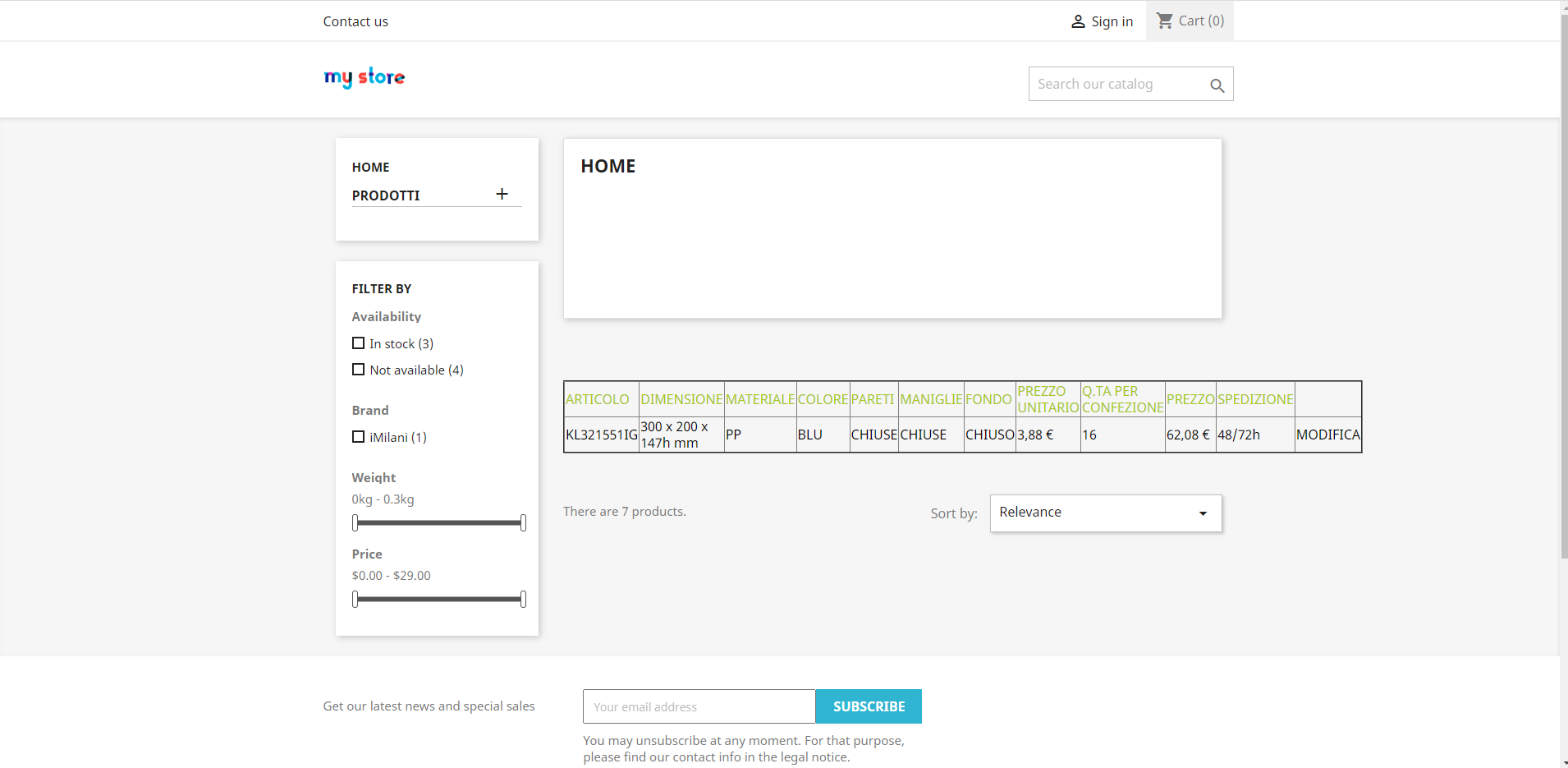Click the FILTER BY heading
The image size is (1568, 768).
point(382,288)
